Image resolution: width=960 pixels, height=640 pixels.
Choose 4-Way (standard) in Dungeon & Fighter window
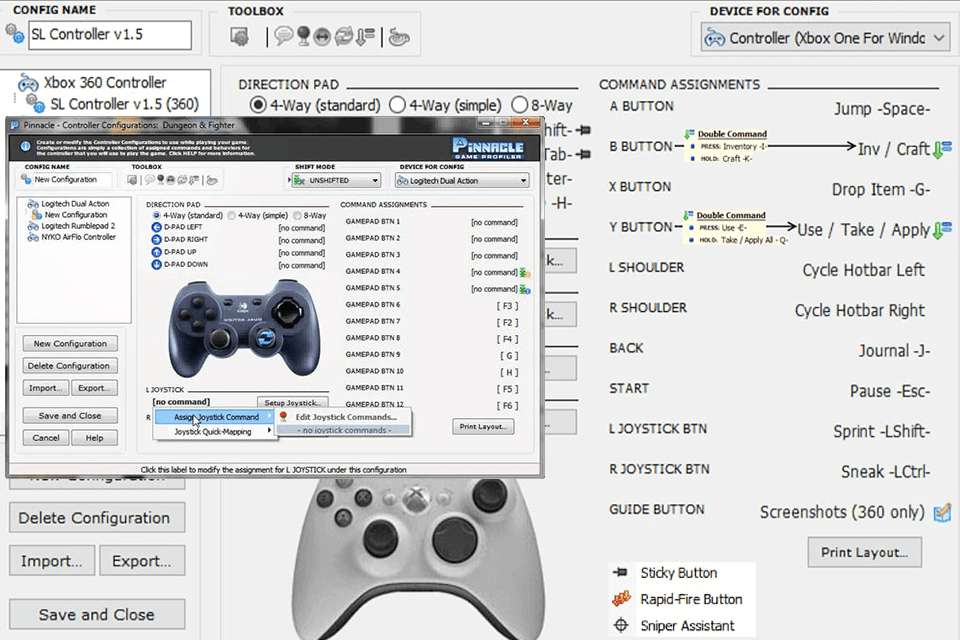pyautogui.click(x=156, y=216)
